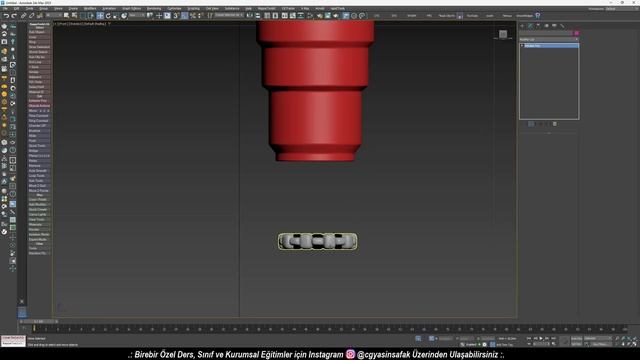Open the Modifier List dropdown
The height and width of the screenshot is (360, 640).
click(549, 40)
